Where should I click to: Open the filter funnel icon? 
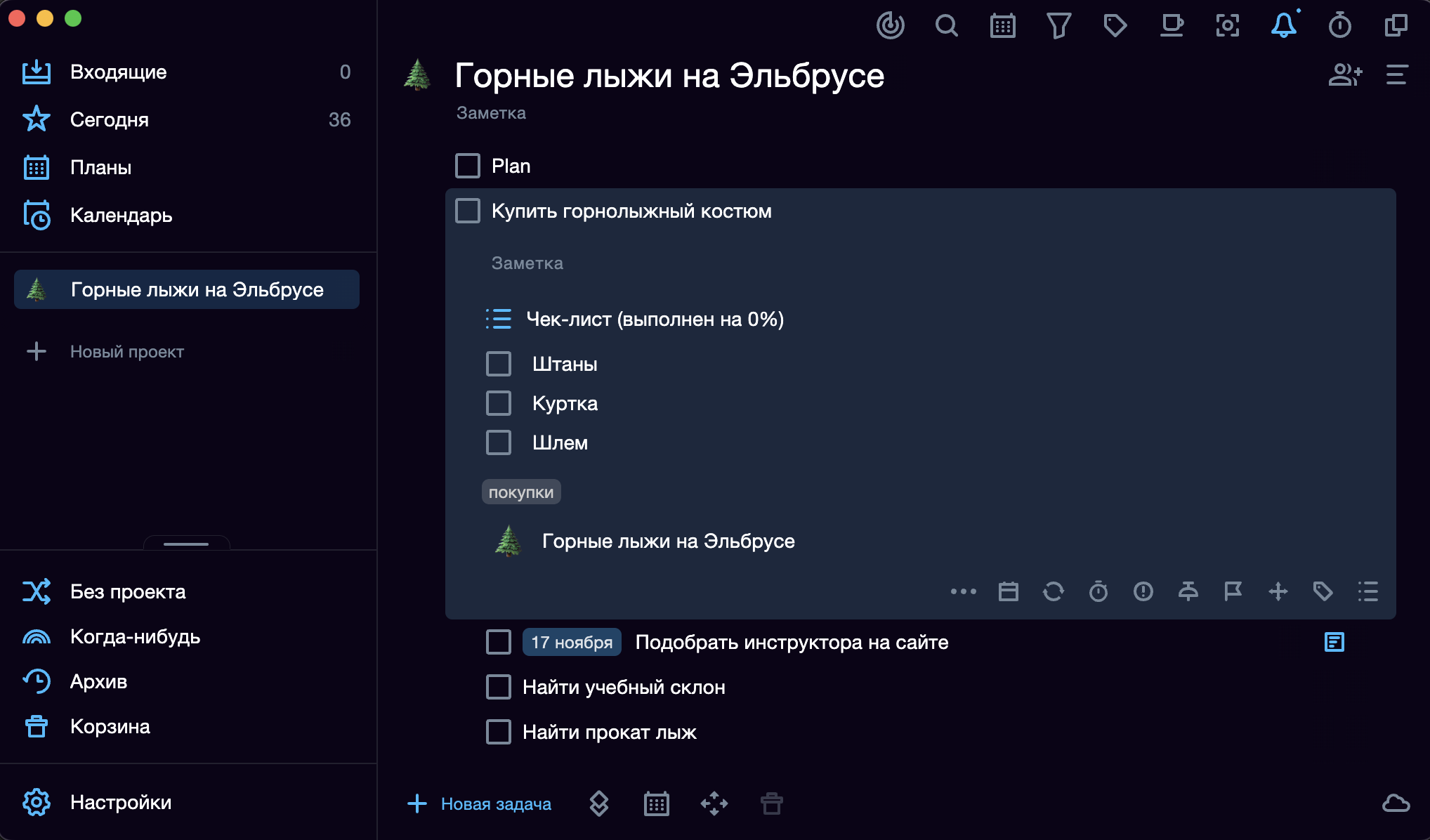point(1058,26)
